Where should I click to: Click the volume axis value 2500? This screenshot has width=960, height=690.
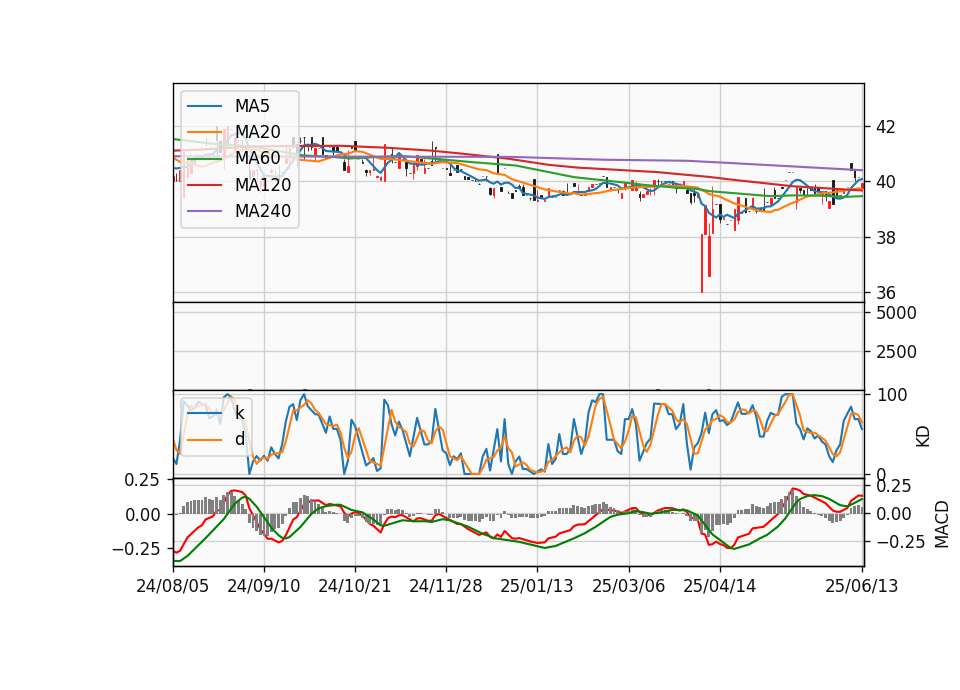pos(896,352)
